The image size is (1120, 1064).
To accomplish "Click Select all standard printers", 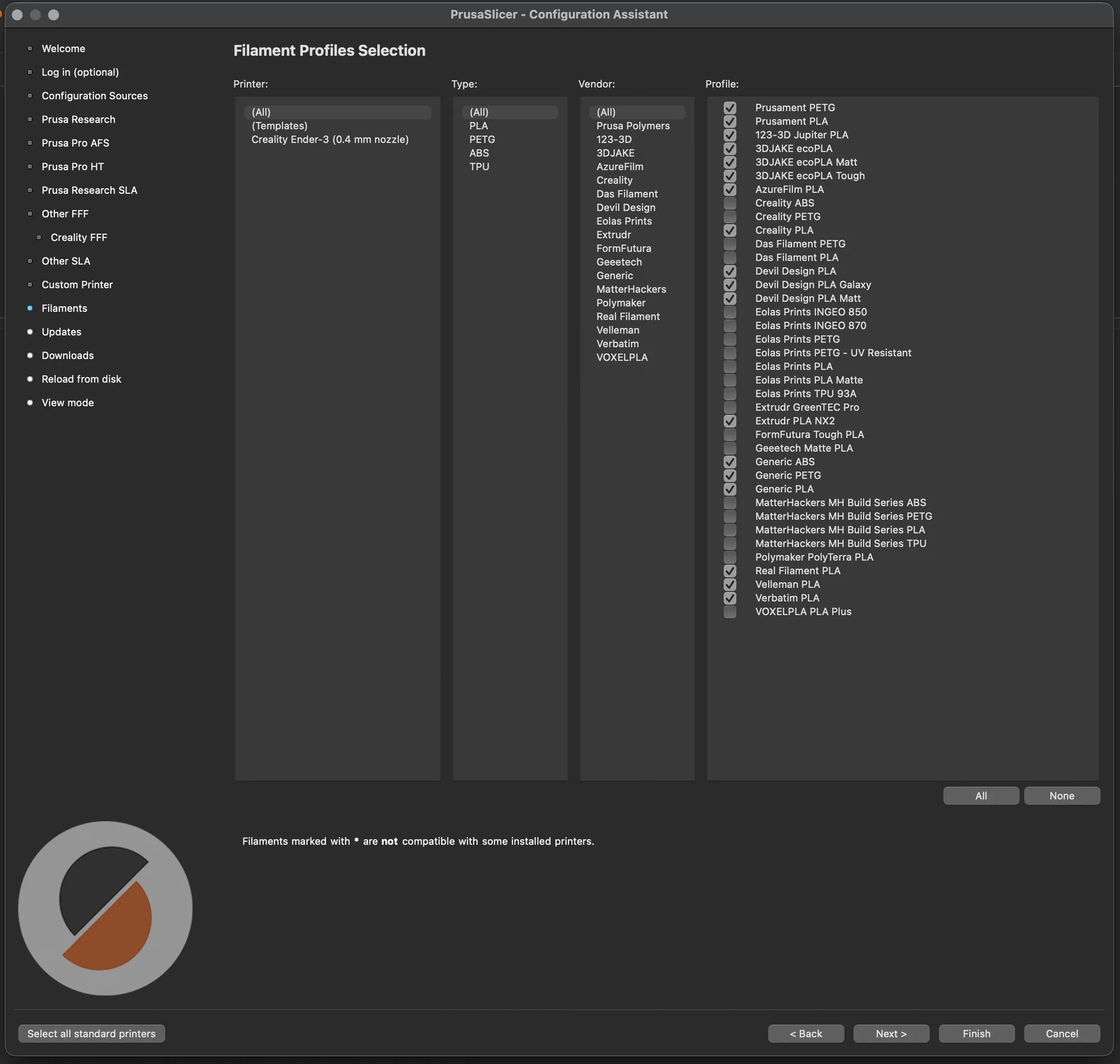I will tap(91, 1033).
